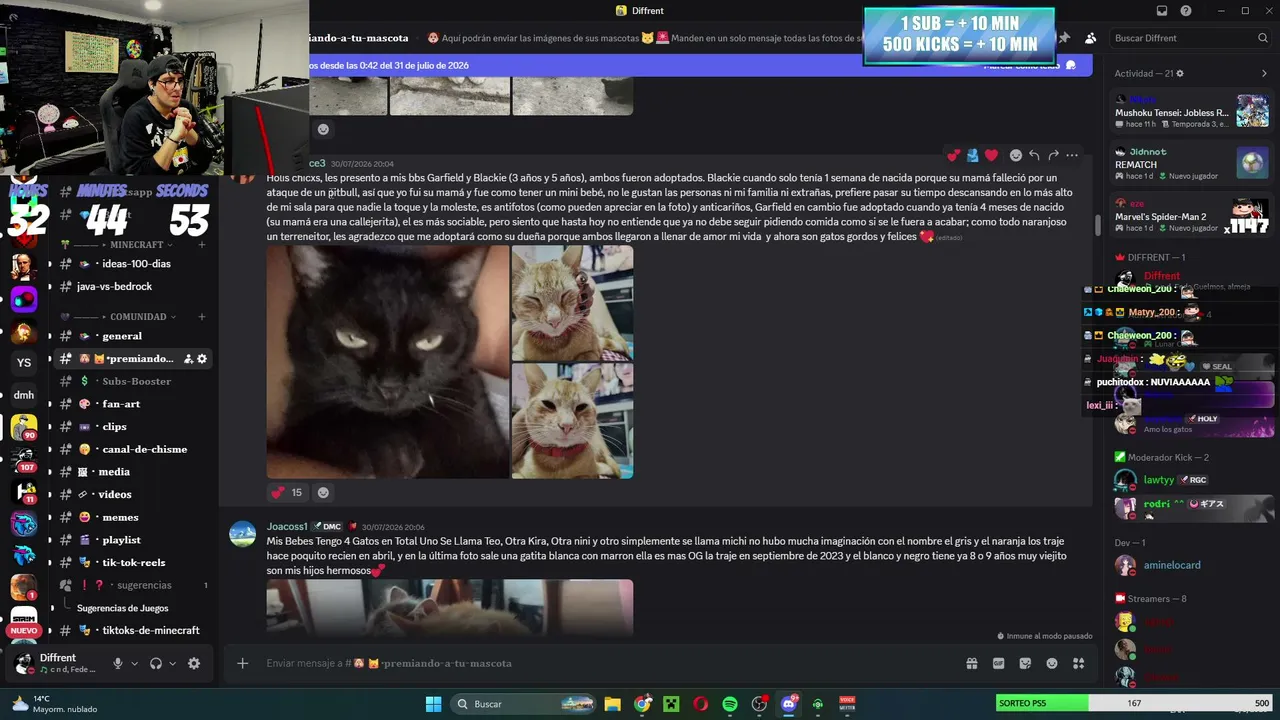Open more options for the message

pyautogui.click(x=1072, y=155)
